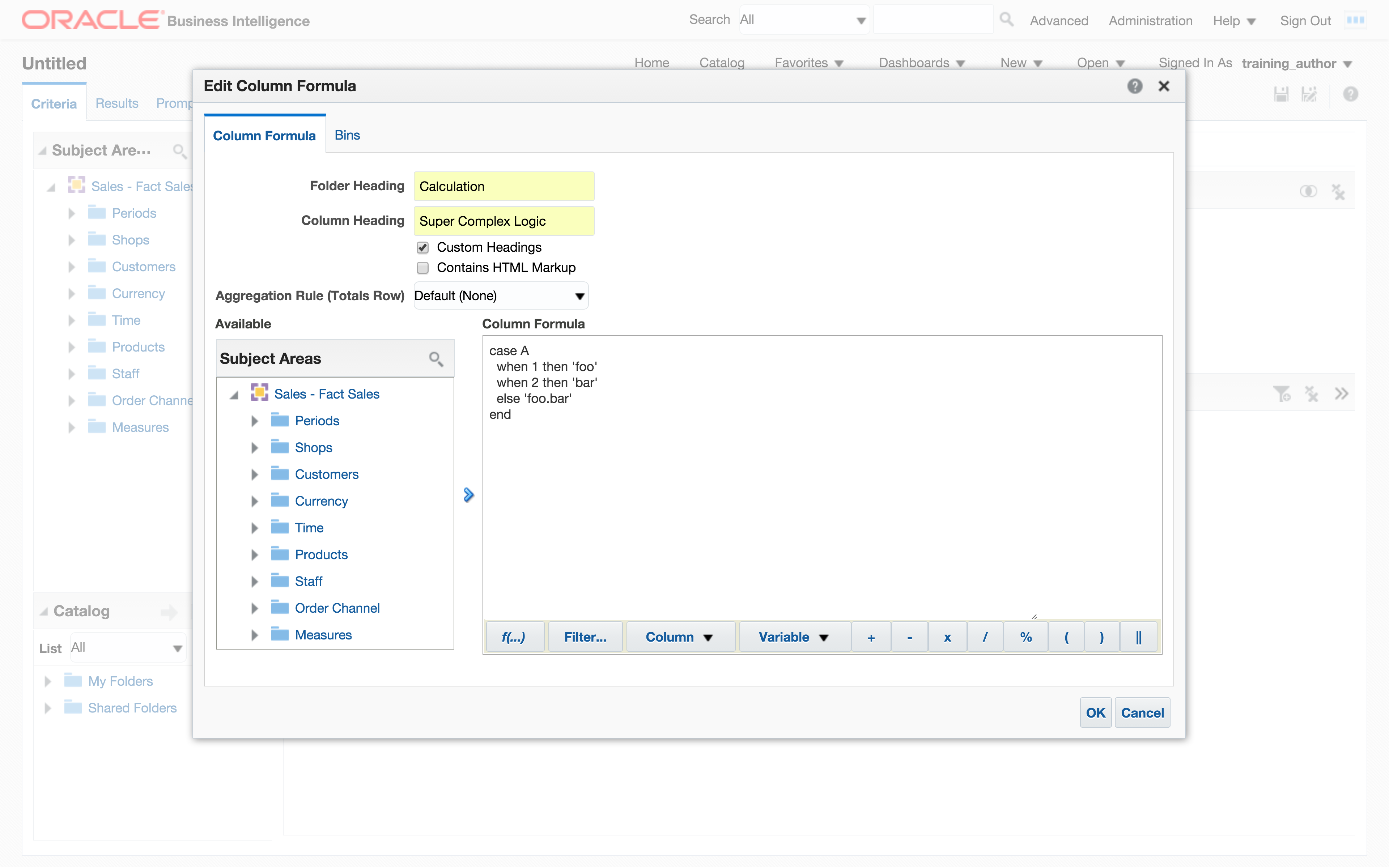The height and width of the screenshot is (868, 1389).
Task: Insert the percent operator
Action: tap(1026, 637)
